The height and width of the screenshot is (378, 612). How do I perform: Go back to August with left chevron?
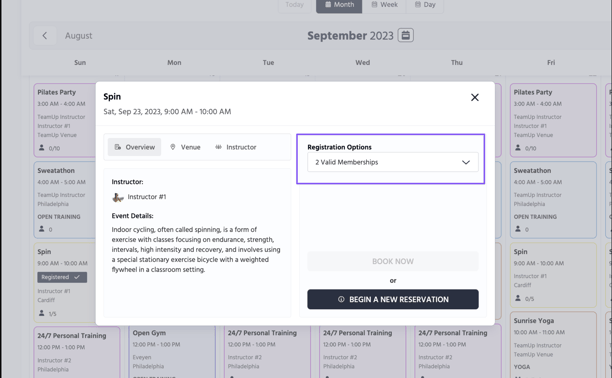coord(44,36)
